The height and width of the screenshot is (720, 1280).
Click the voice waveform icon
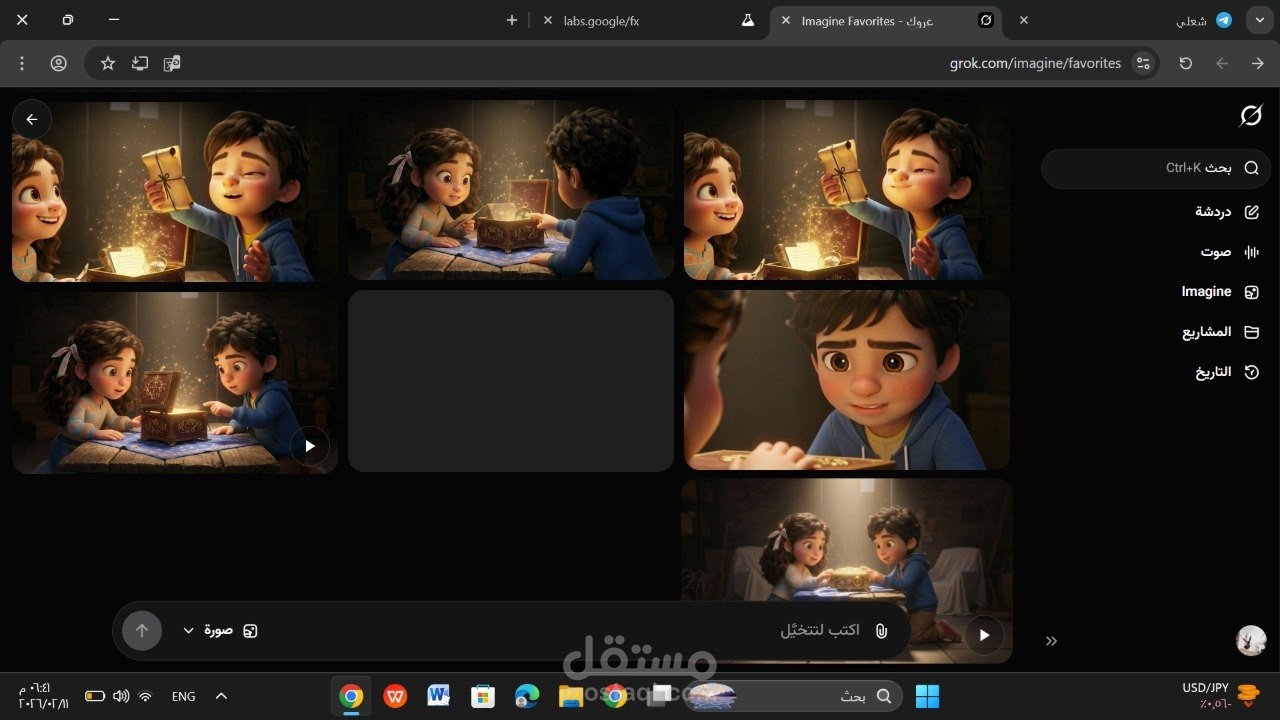(x=1251, y=252)
